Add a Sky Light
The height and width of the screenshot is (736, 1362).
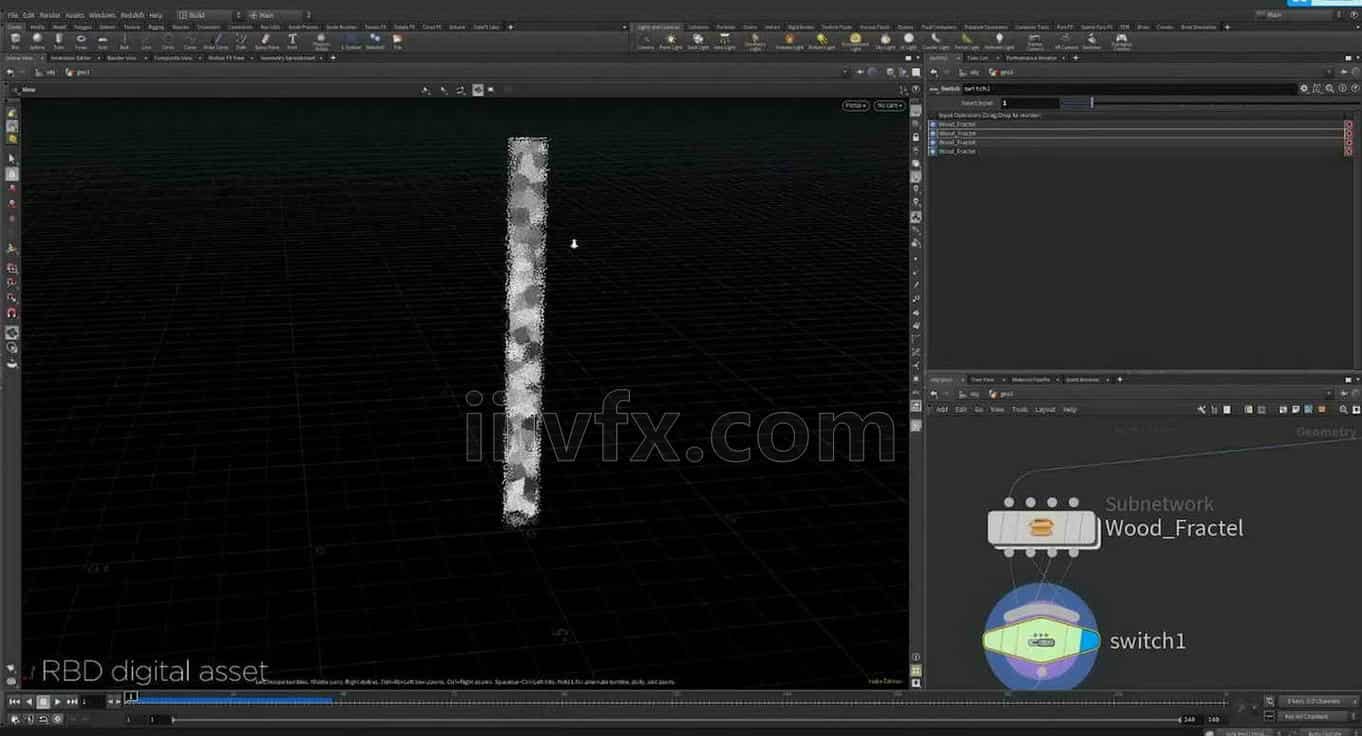pos(886,40)
